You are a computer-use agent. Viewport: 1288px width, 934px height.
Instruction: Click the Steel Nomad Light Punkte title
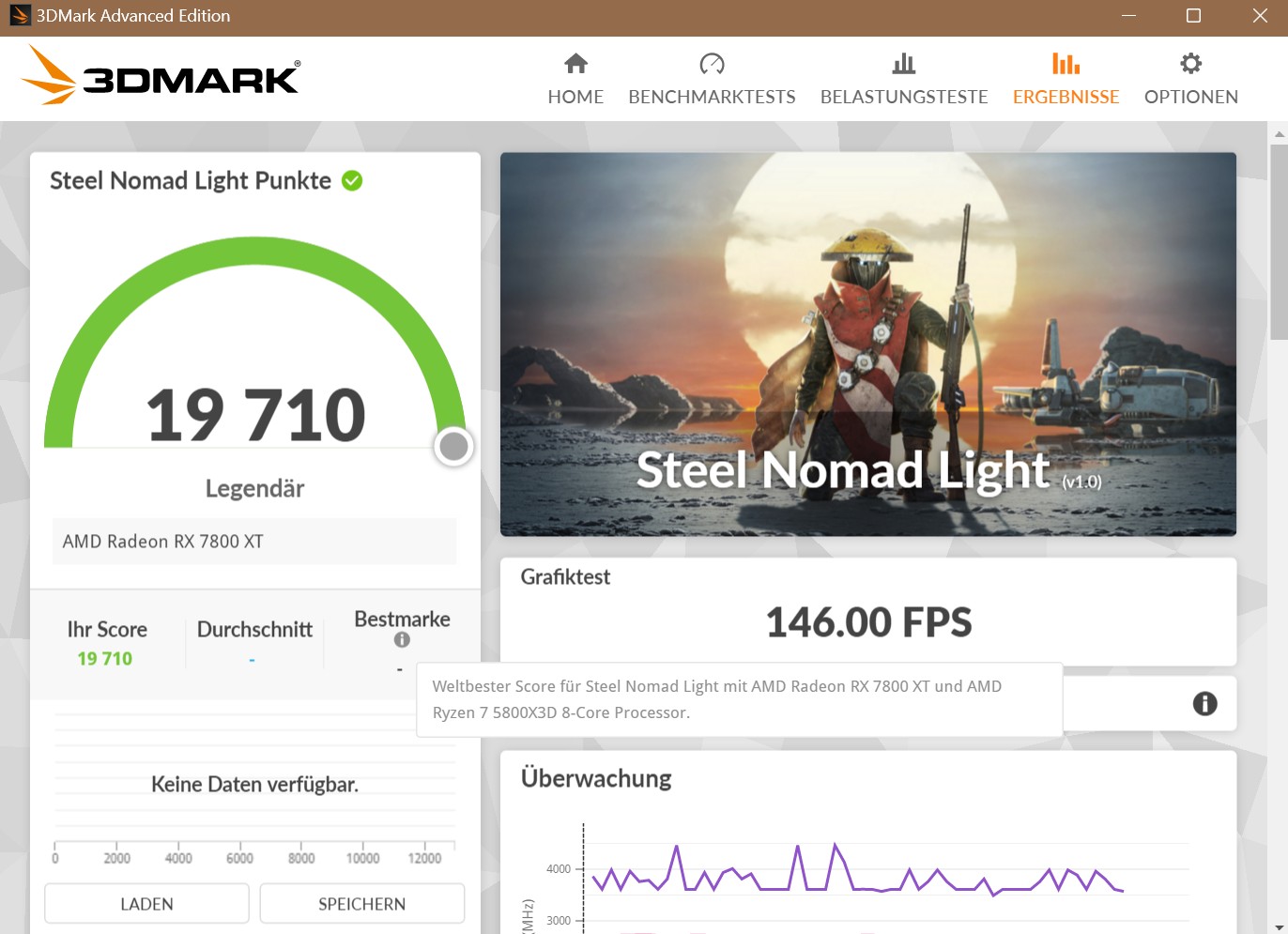click(x=191, y=180)
